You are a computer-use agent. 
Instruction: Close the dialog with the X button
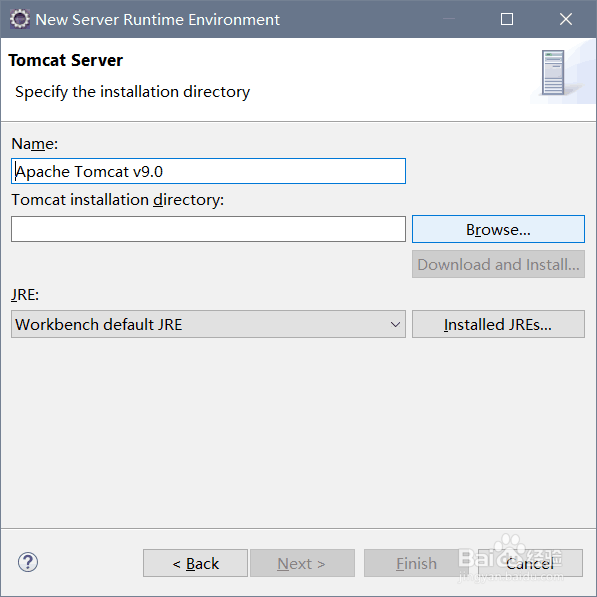pyautogui.click(x=566, y=19)
